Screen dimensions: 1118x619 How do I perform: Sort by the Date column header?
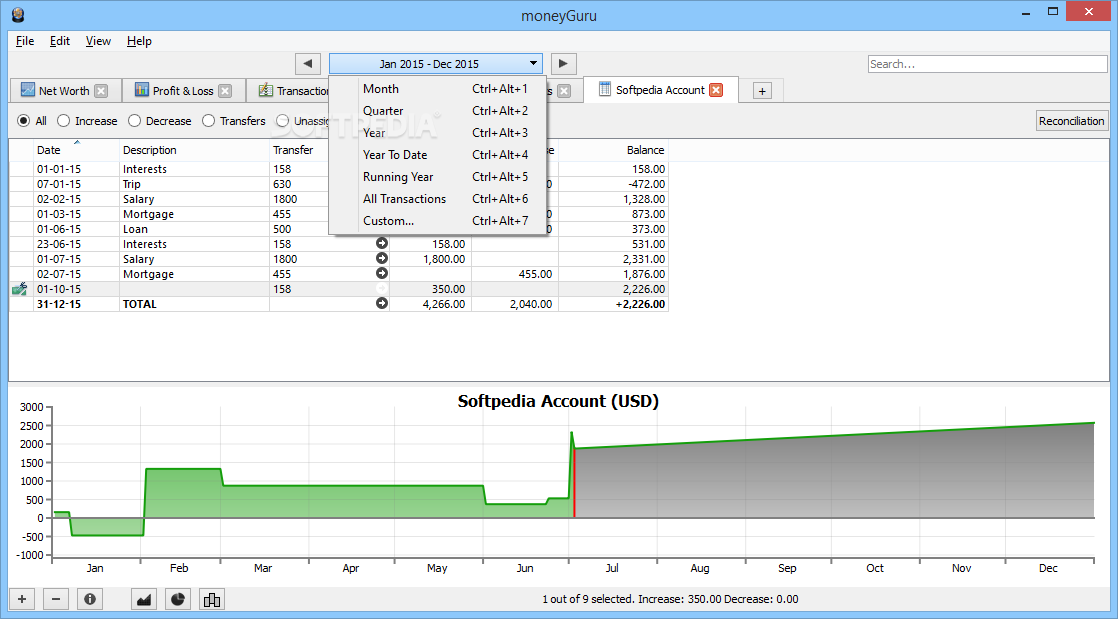point(76,150)
